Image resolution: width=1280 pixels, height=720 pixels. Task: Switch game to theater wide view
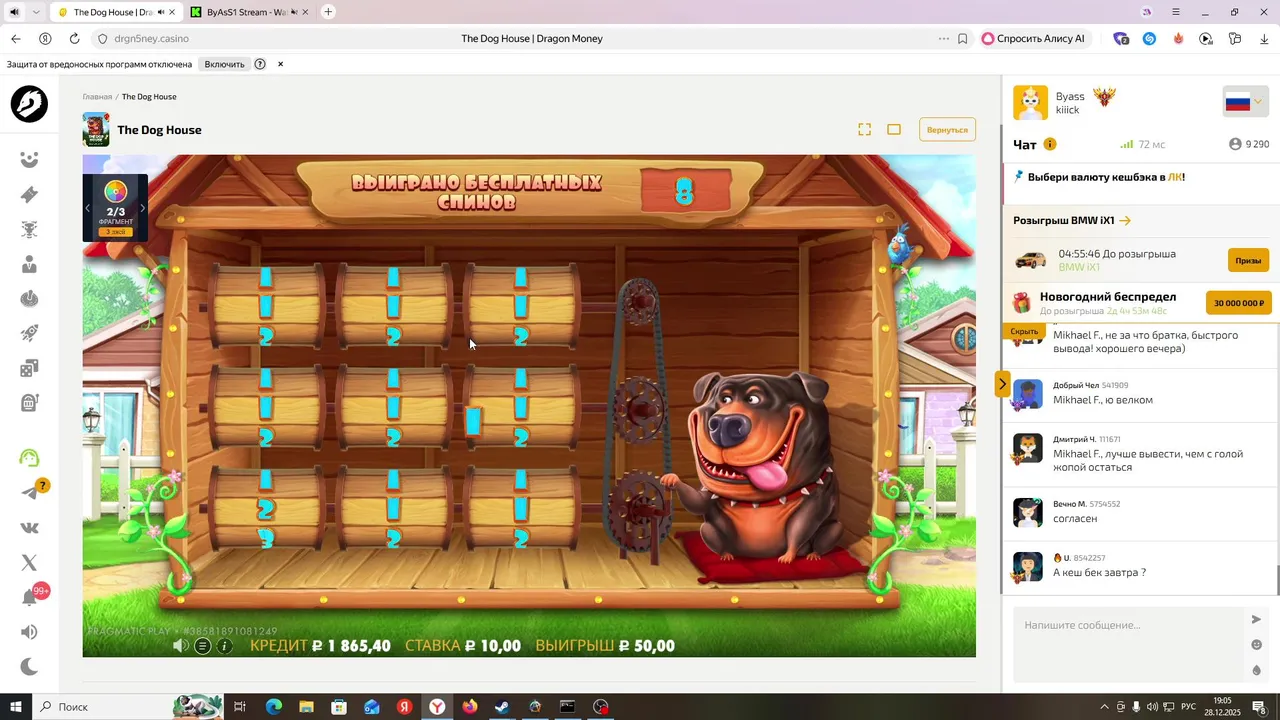tap(894, 129)
